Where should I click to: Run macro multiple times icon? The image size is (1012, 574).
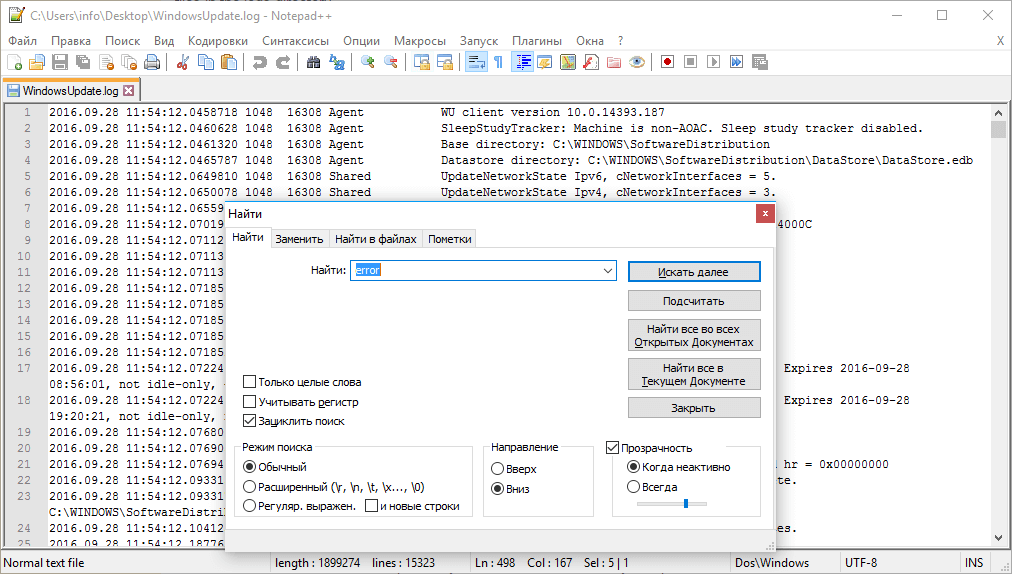[736, 63]
